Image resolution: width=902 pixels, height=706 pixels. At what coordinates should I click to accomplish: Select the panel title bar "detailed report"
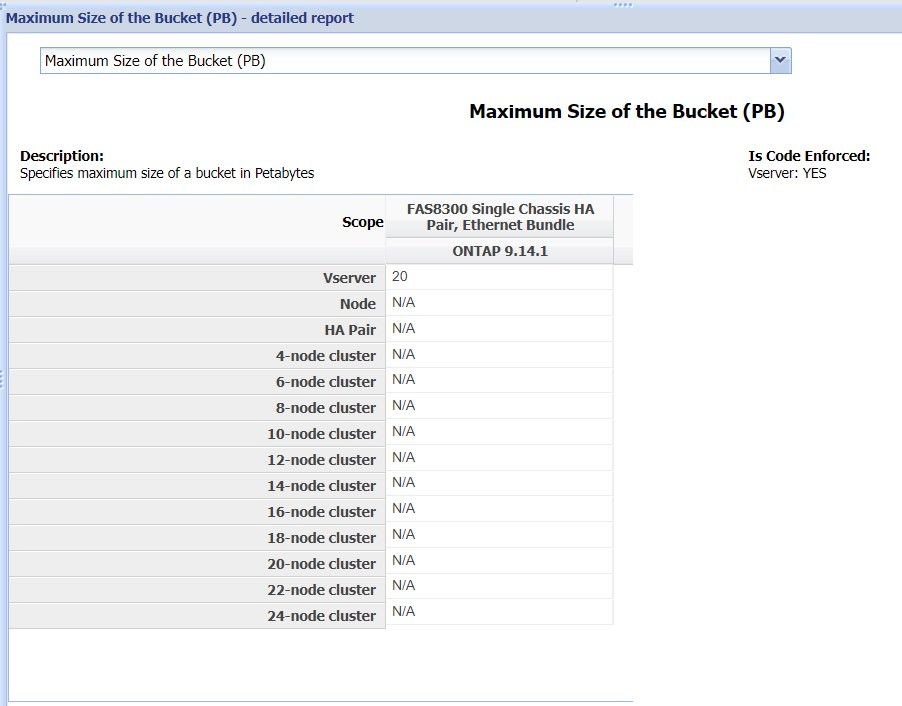click(x=180, y=18)
